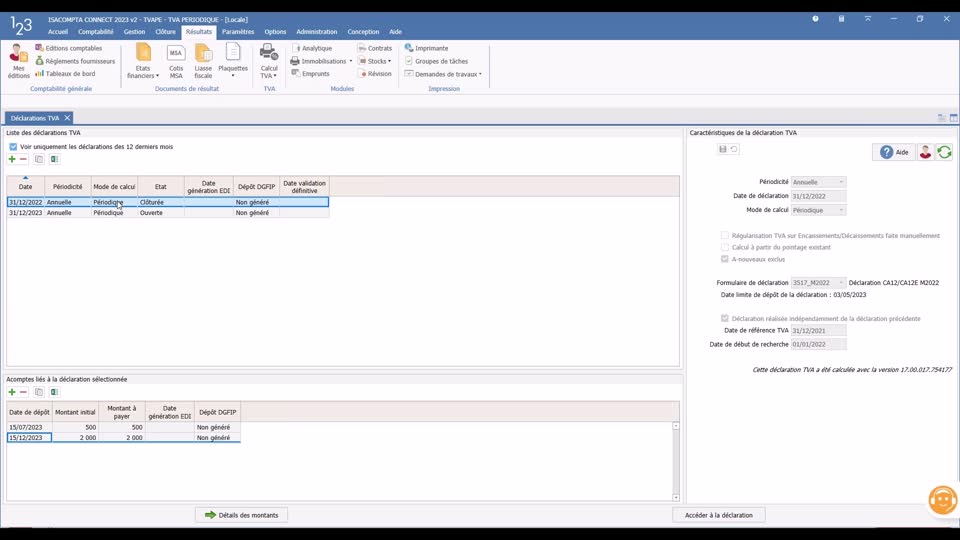Click the Détails des montants button

click(x=241, y=515)
